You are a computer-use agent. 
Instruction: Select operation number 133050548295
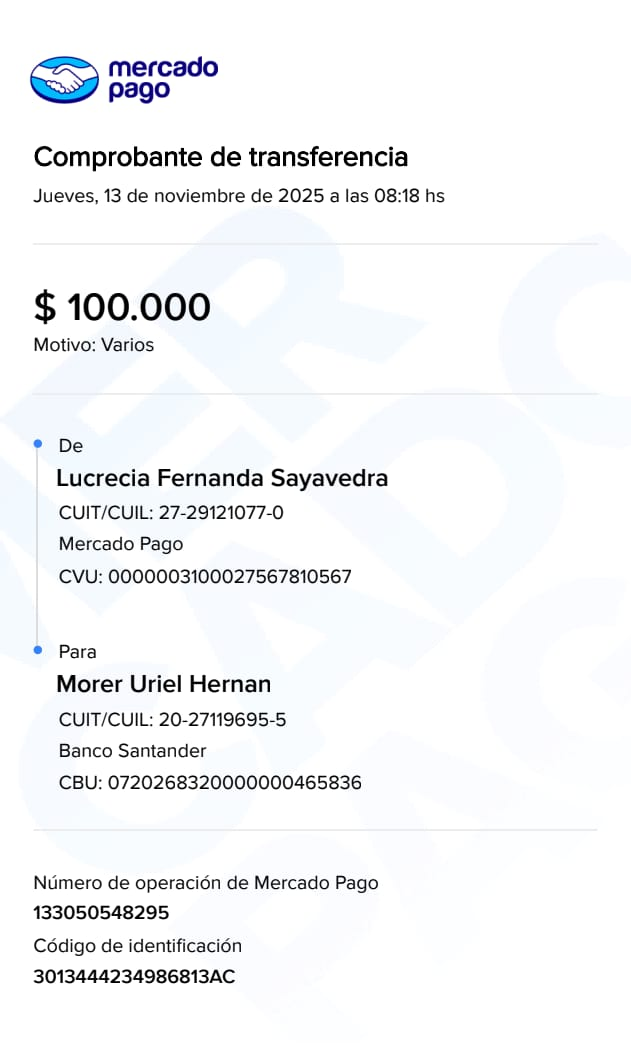click(101, 913)
